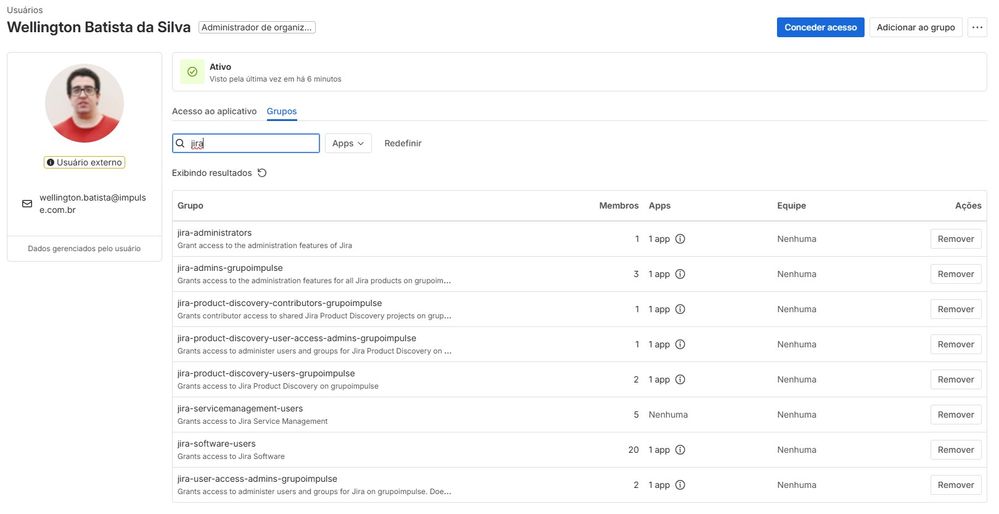Click info icon in jira-software-users row

tap(680, 450)
